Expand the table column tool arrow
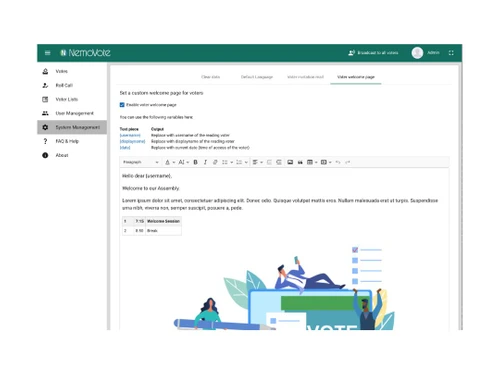Screen dimensions: 500x375 click(x=330, y=162)
